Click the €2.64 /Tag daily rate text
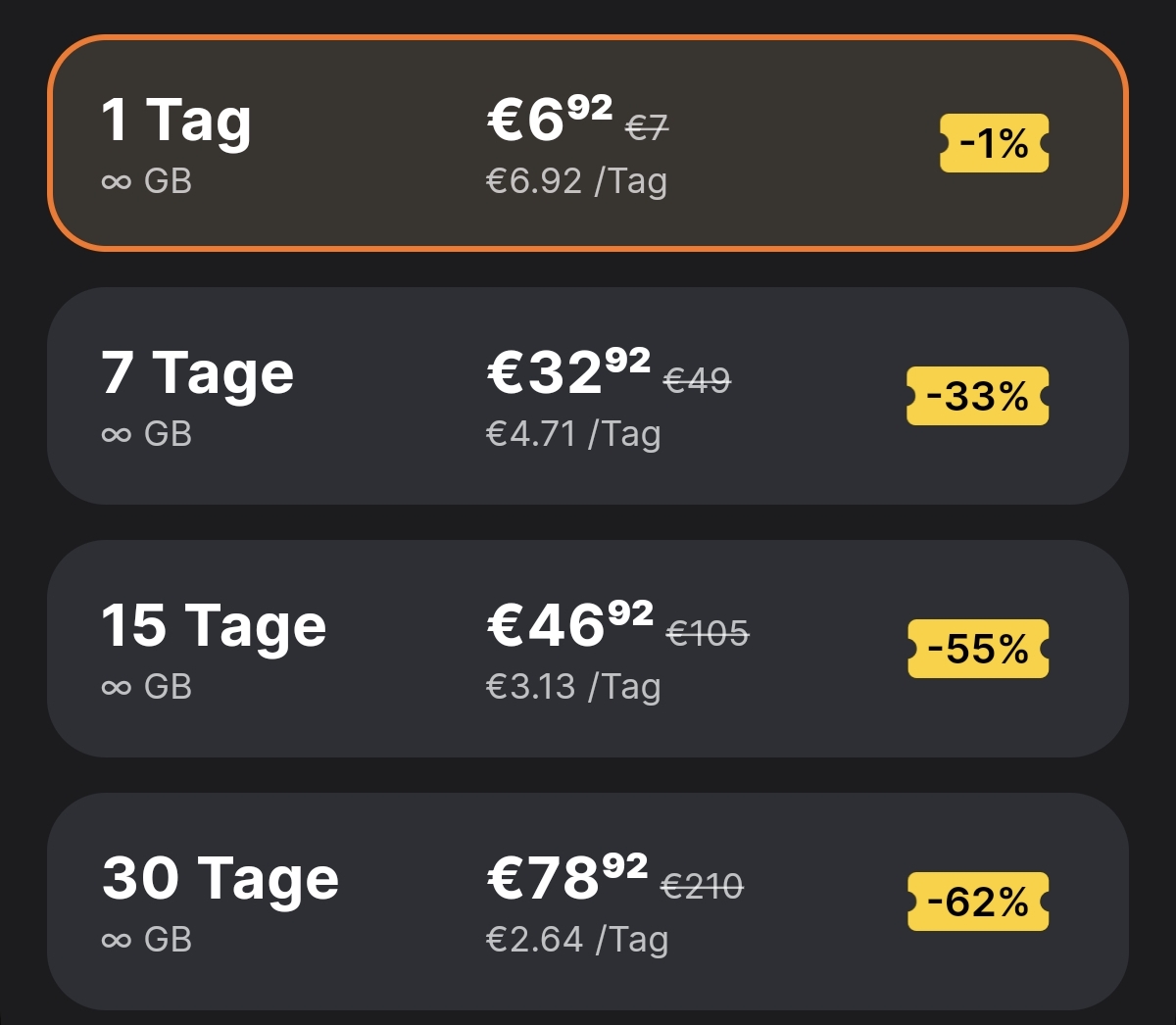 577,940
